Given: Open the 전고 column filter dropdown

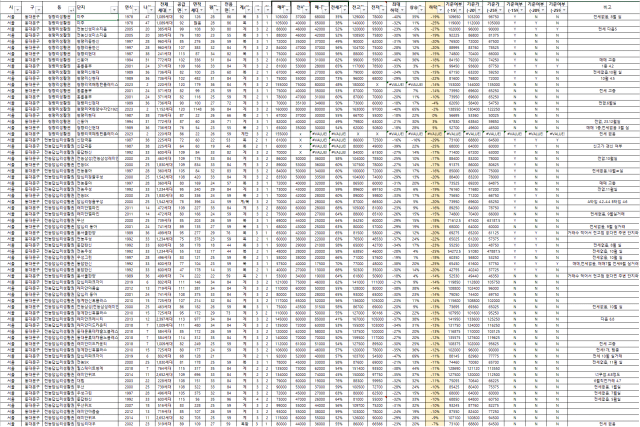Looking at the screenshot, I should [363, 9].
